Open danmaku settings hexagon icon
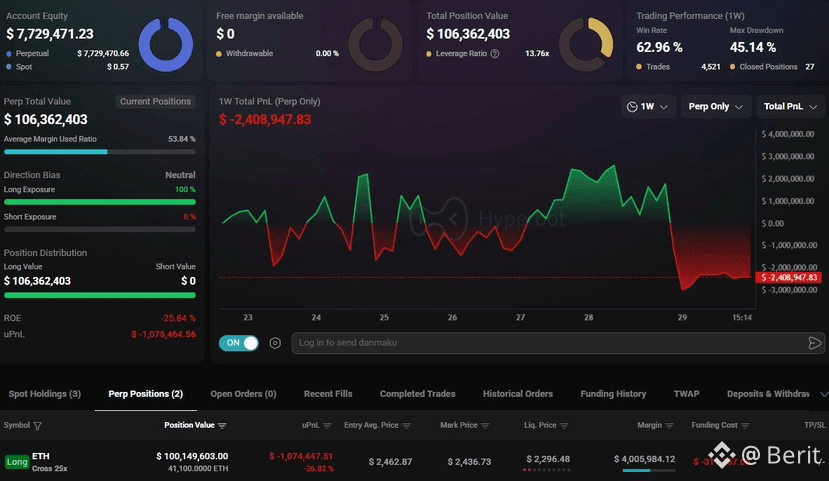 [275, 343]
